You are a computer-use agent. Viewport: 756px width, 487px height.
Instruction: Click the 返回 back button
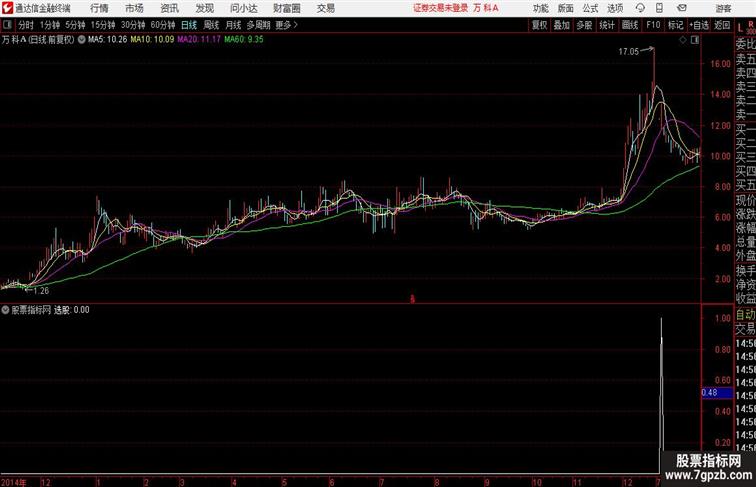(722, 25)
